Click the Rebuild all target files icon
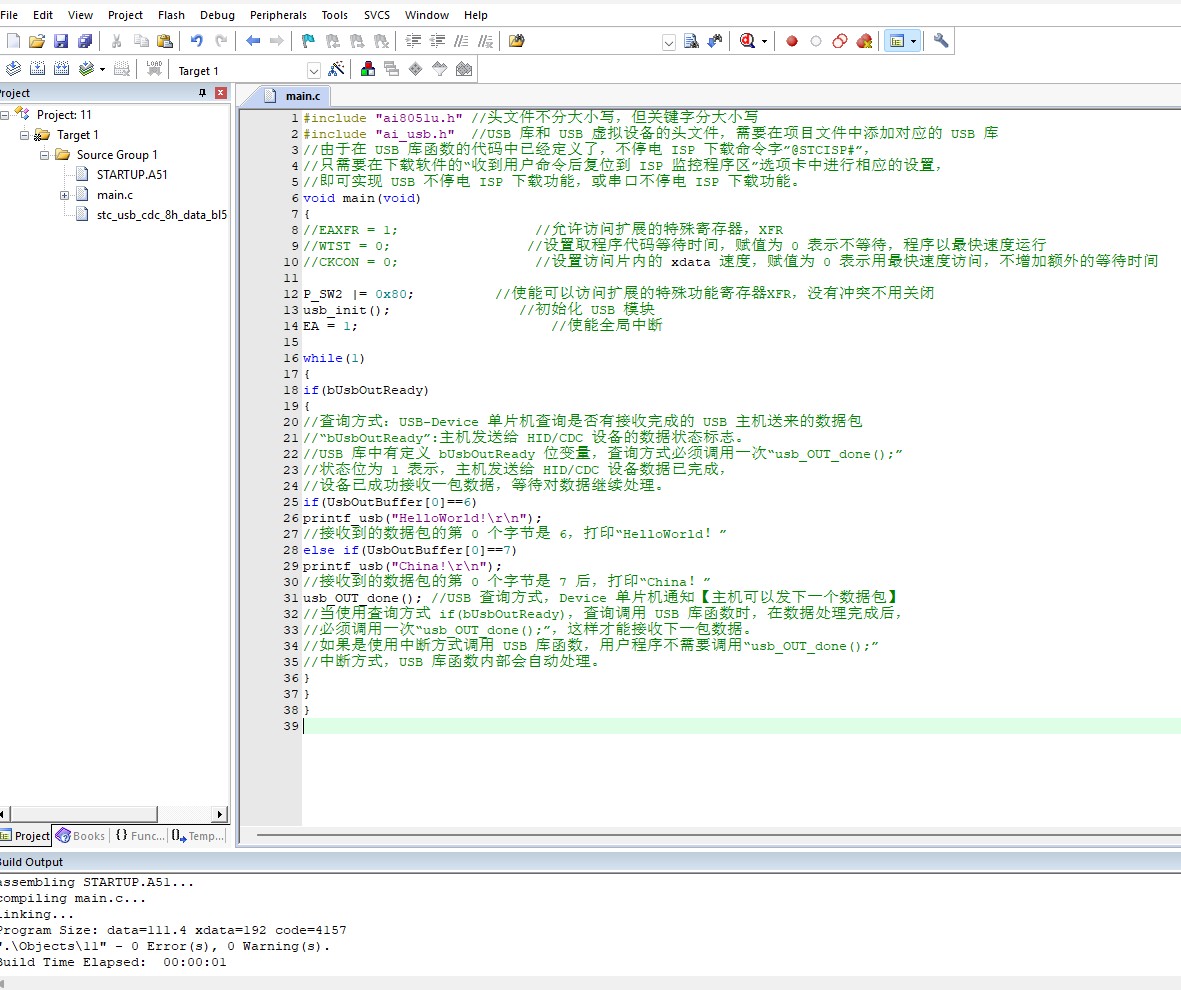 click(61, 69)
